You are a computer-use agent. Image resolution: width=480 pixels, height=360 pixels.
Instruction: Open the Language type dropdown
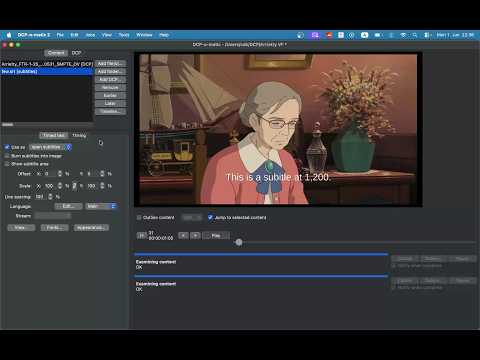[101, 206]
